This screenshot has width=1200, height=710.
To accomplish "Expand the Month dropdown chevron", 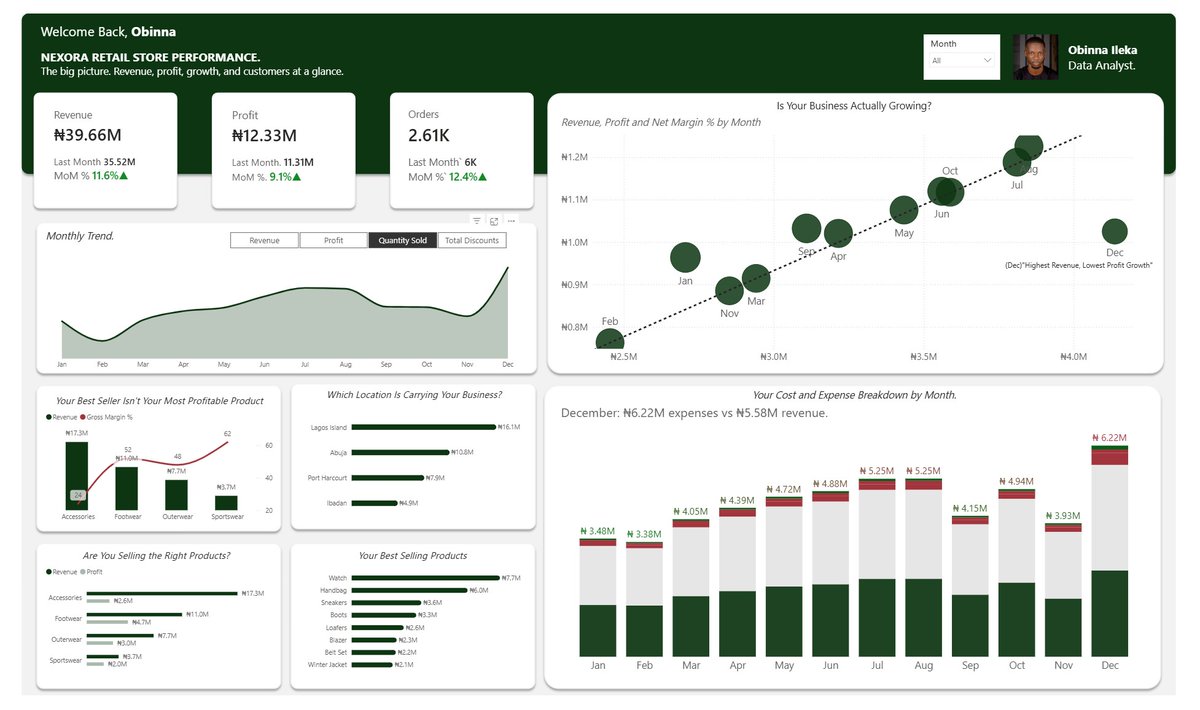I will (986, 60).
